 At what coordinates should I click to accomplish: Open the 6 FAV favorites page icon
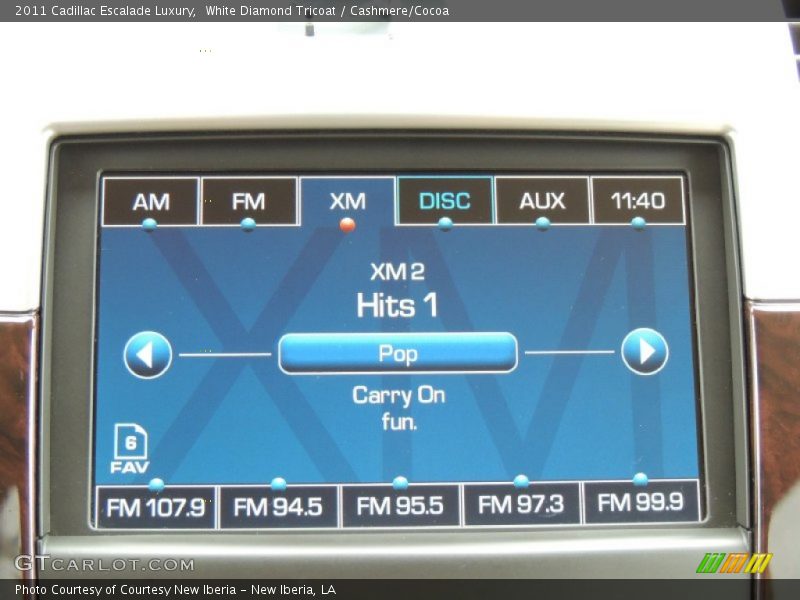click(130, 448)
